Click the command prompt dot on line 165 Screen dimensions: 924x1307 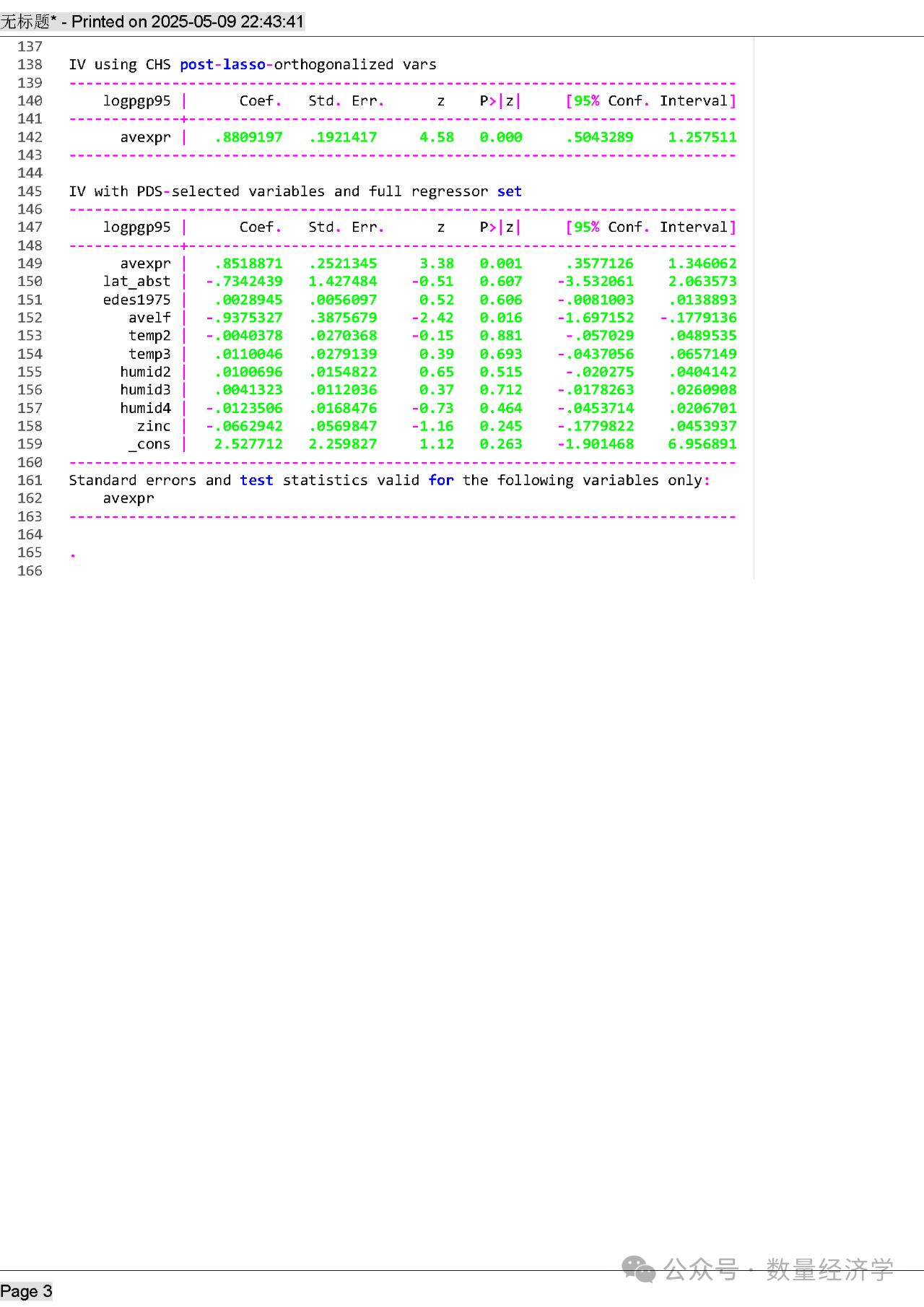73,555
